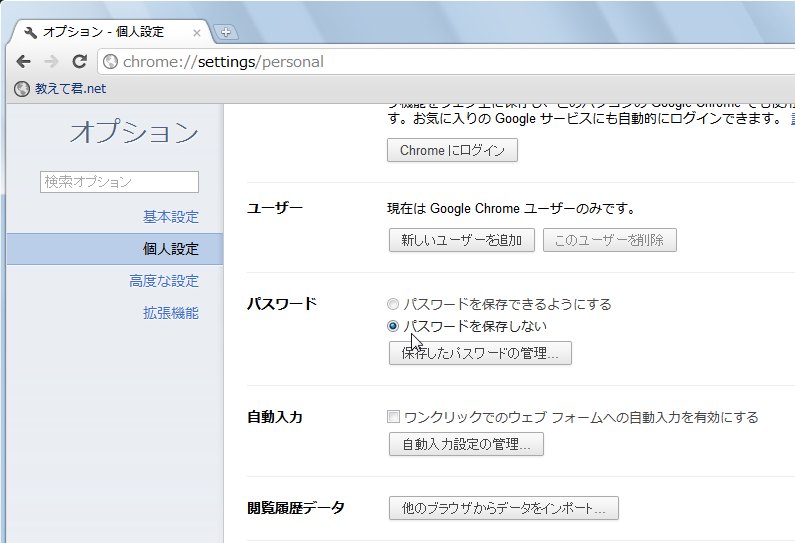Viewport: 795px width, 543px height.
Task: Select 個人設定 in the sidebar
Action: (x=115, y=249)
